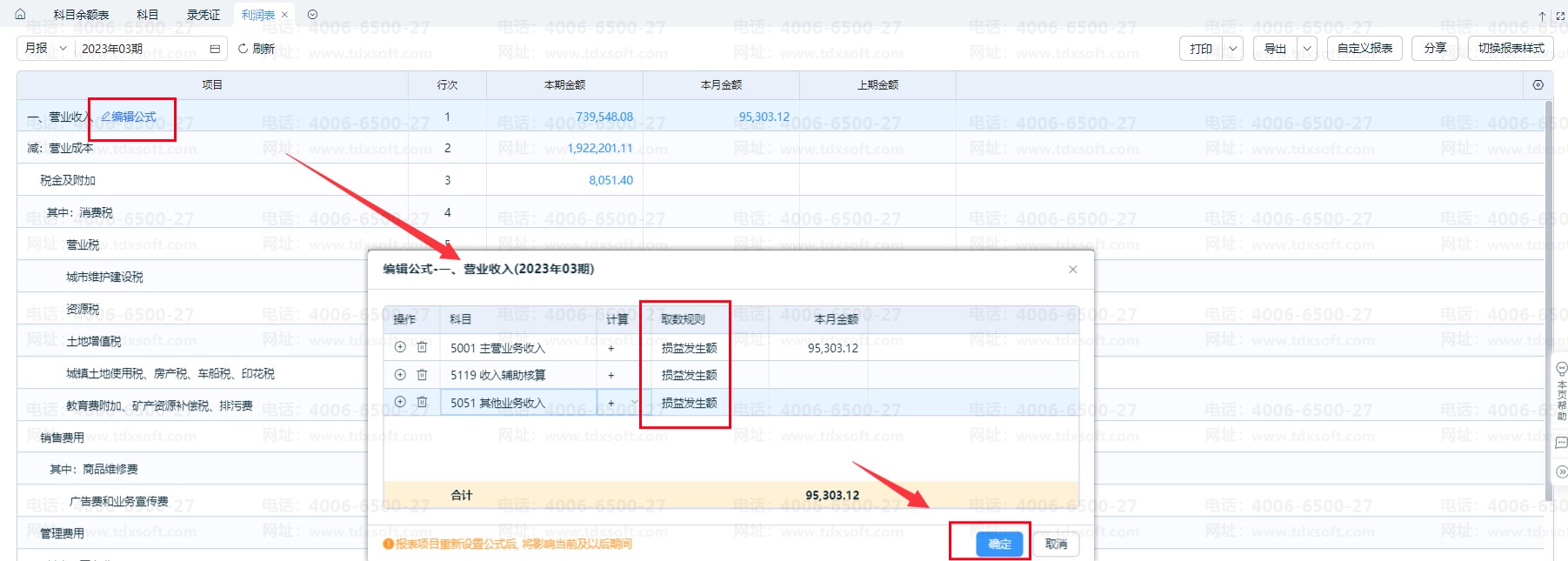Click the 确定 confirm button

click(x=999, y=544)
